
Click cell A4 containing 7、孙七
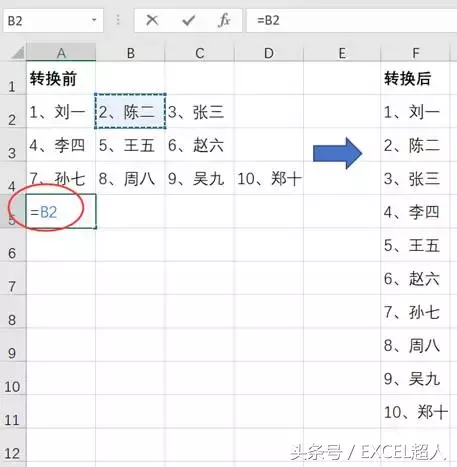pos(61,178)
